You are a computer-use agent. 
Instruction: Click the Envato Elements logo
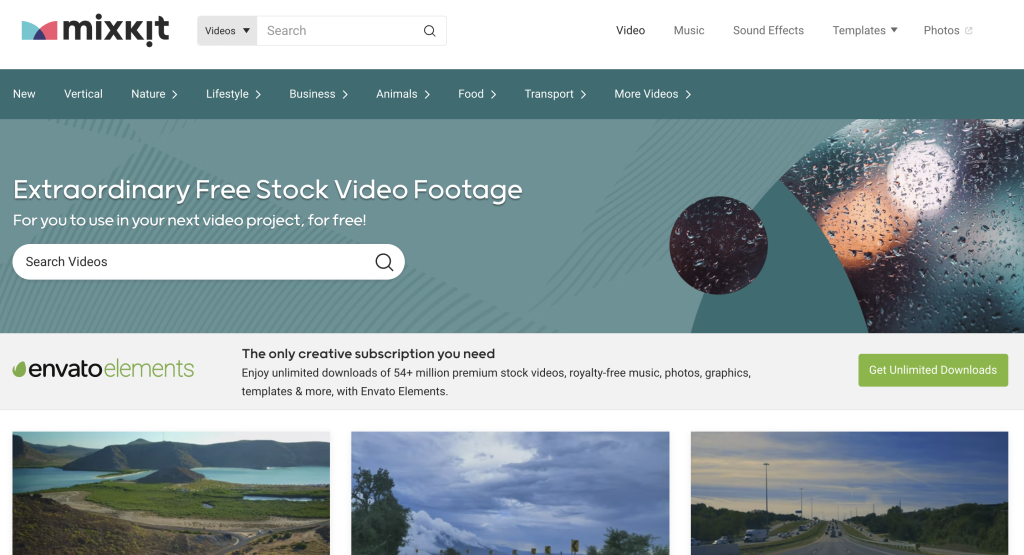click(103, 369)
